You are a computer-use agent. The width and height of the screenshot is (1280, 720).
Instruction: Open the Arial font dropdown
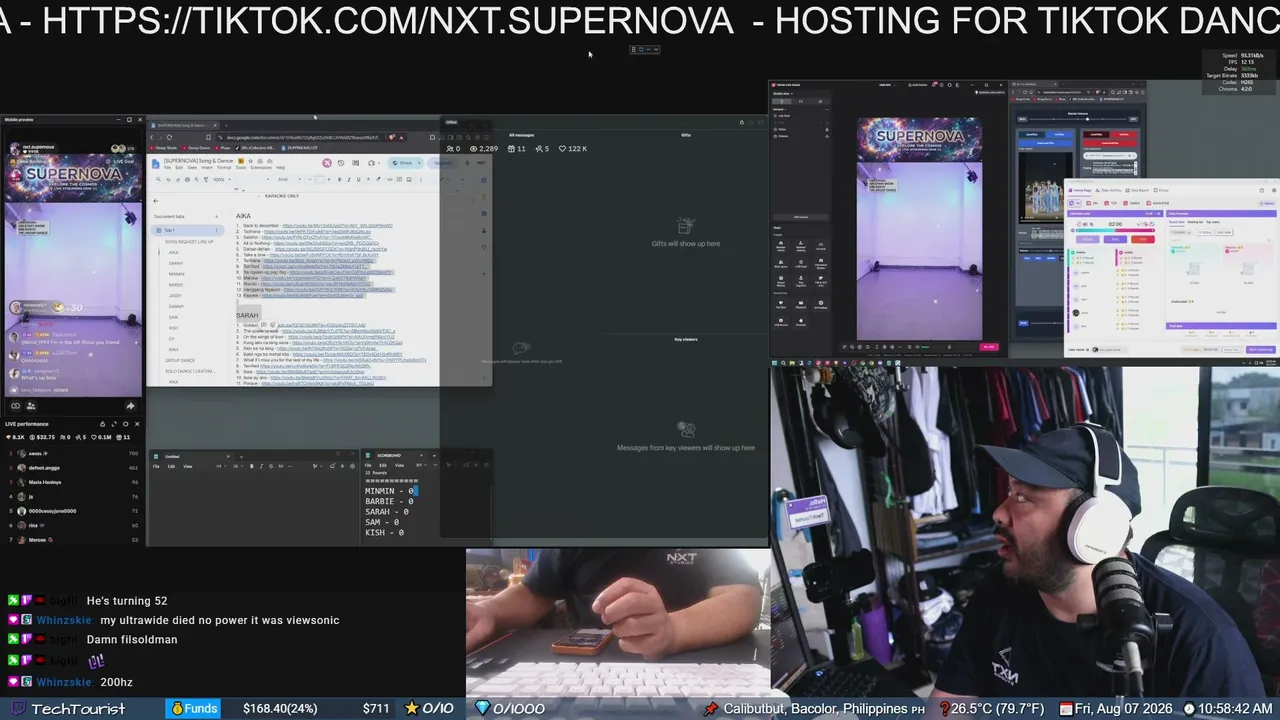pyautogui.click(x=287, y=179)
